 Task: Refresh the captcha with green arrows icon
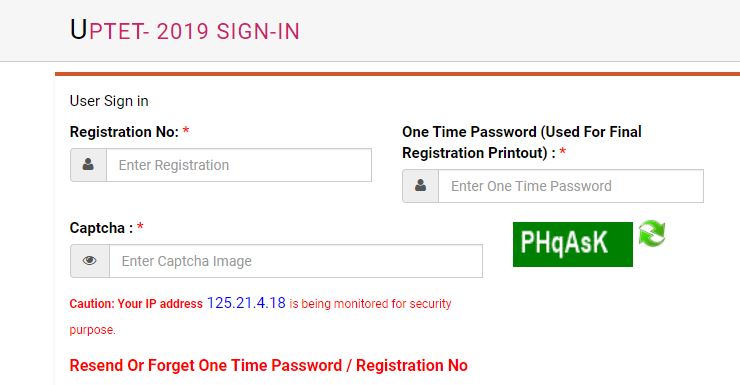click(x=652, y=234)
